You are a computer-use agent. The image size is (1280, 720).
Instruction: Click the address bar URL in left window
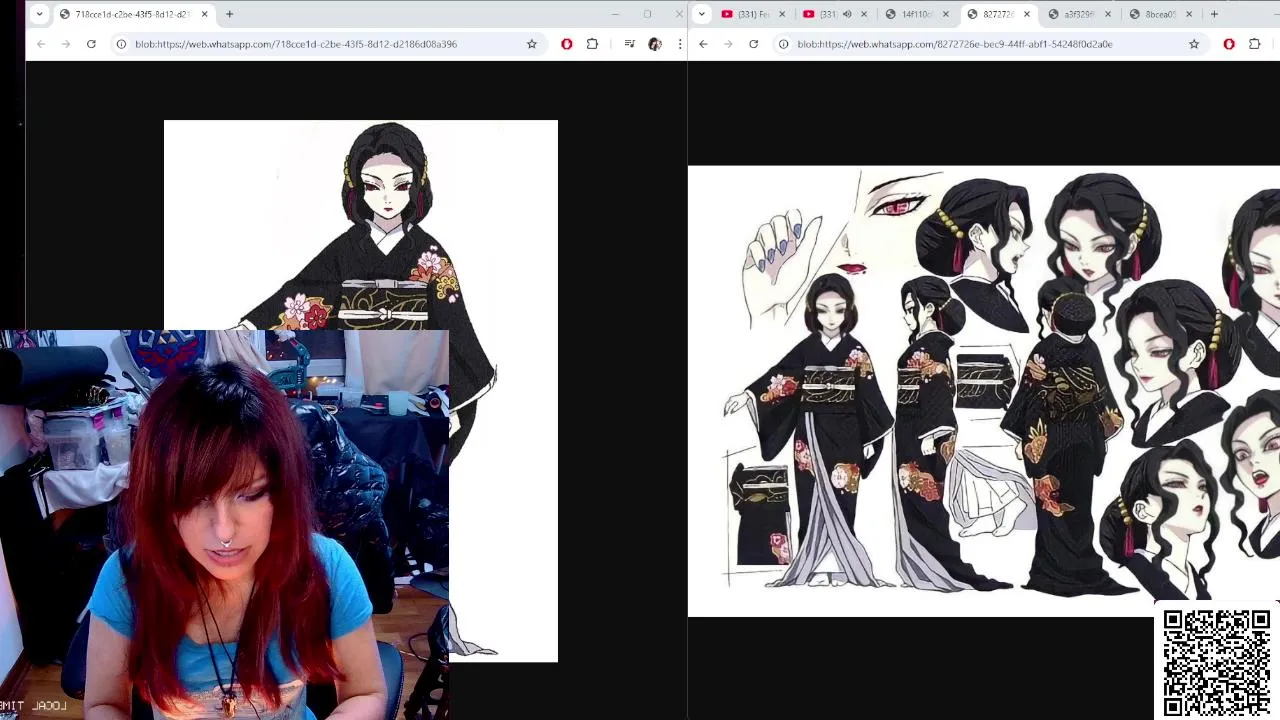coord(296,44)
